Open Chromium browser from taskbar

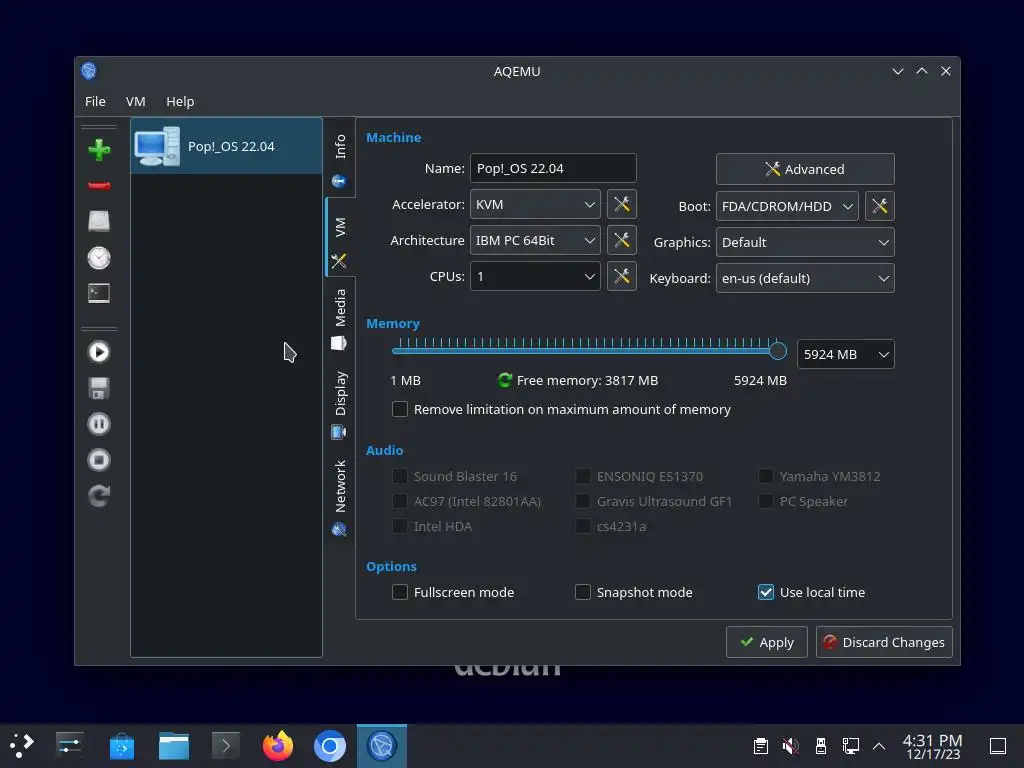330,746
